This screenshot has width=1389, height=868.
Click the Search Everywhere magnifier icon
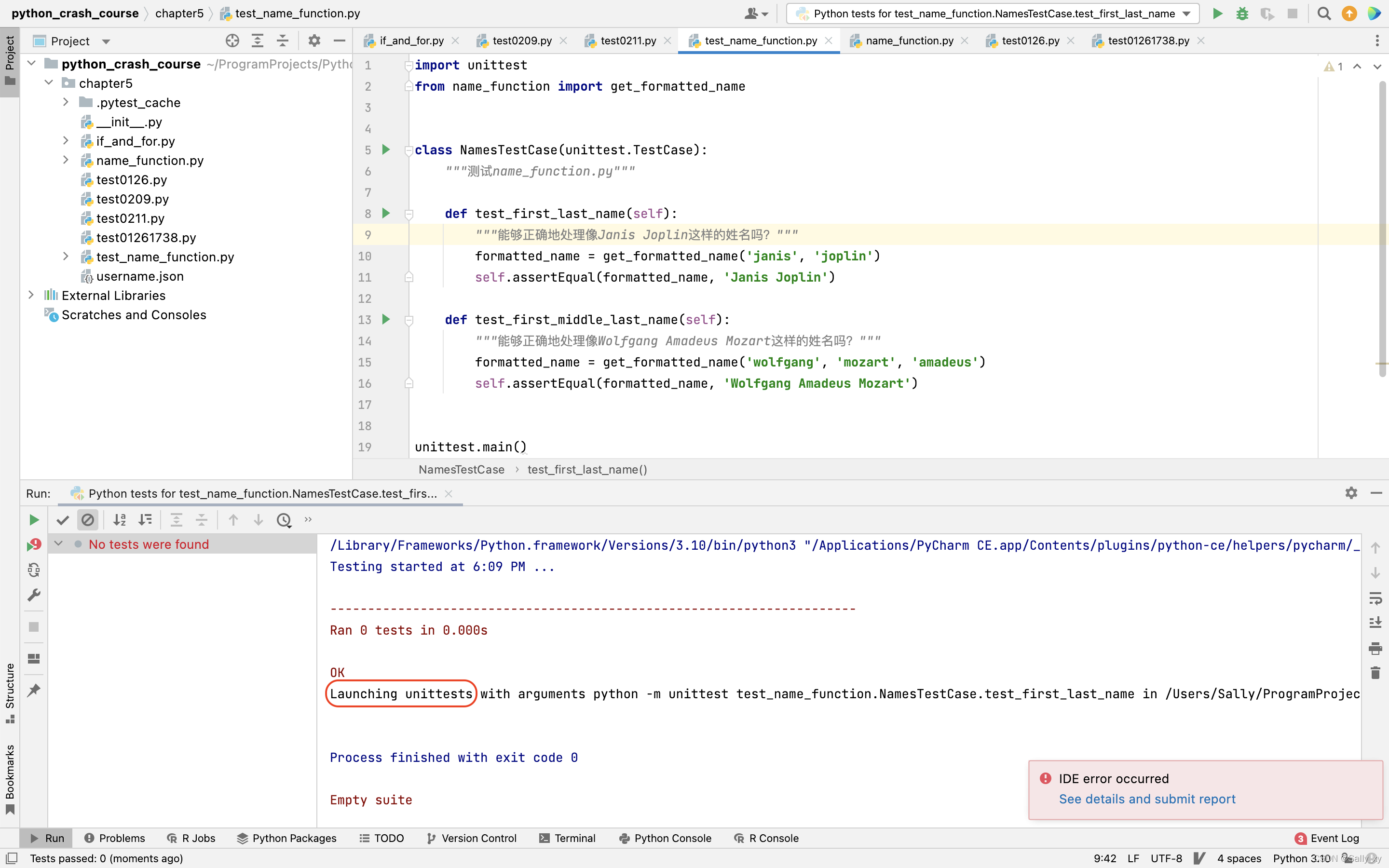1323,13
